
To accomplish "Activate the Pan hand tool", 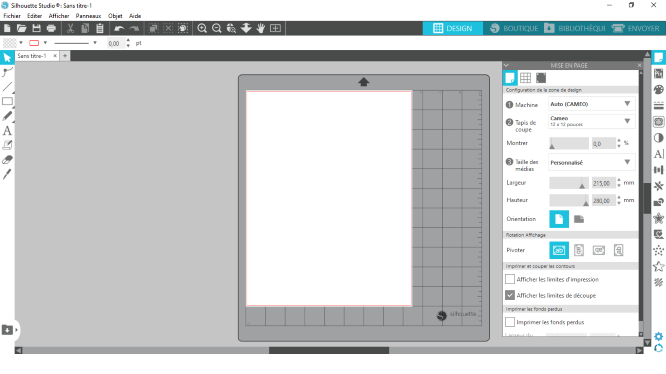I will [261, 28].
